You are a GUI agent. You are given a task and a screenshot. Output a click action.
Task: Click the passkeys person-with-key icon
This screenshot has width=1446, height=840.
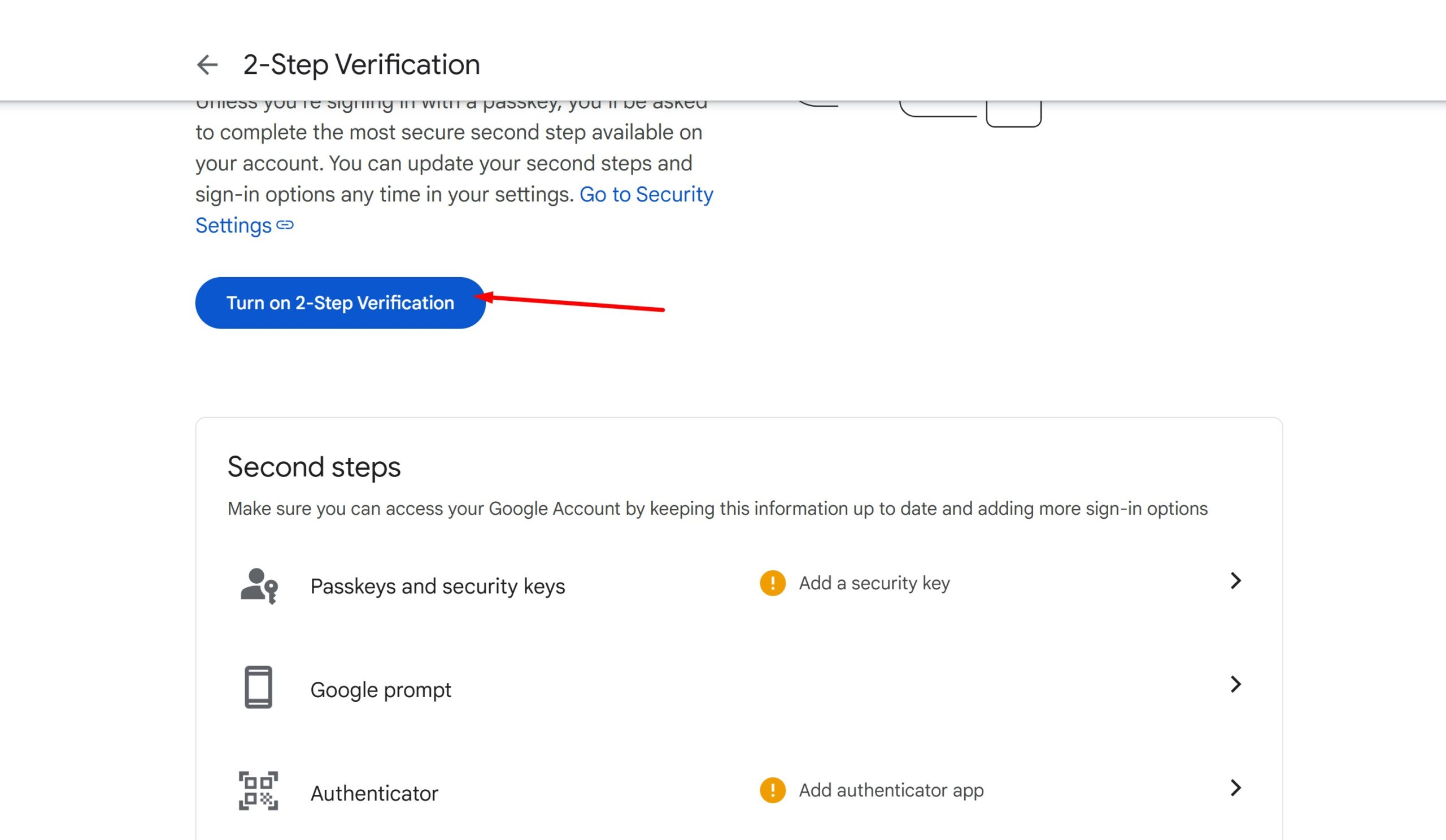259,585
